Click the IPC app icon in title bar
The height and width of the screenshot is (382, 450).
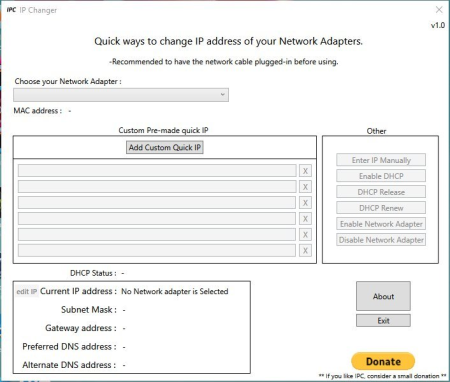[11, 10]
